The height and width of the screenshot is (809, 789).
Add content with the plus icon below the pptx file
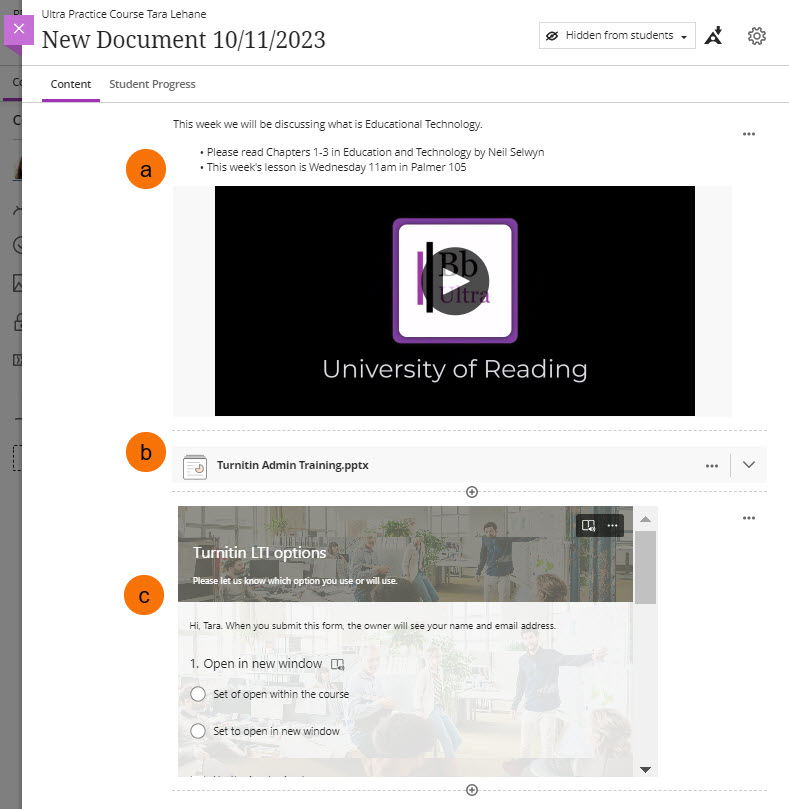pos(472,492)
